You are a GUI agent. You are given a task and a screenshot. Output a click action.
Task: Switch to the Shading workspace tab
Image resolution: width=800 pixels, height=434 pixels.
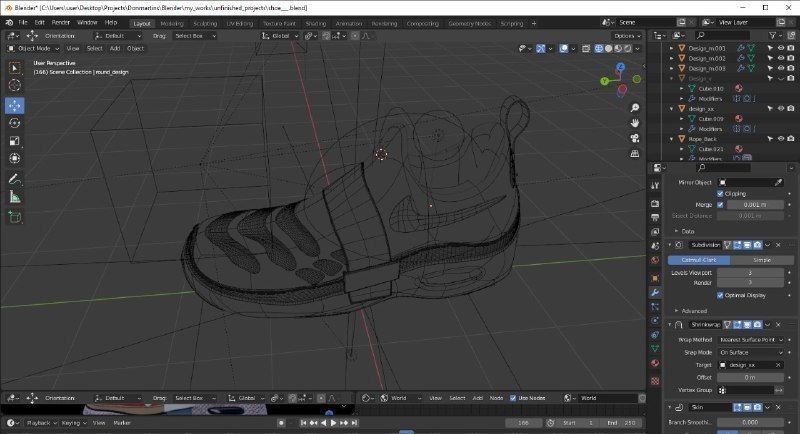coord(315,23)
